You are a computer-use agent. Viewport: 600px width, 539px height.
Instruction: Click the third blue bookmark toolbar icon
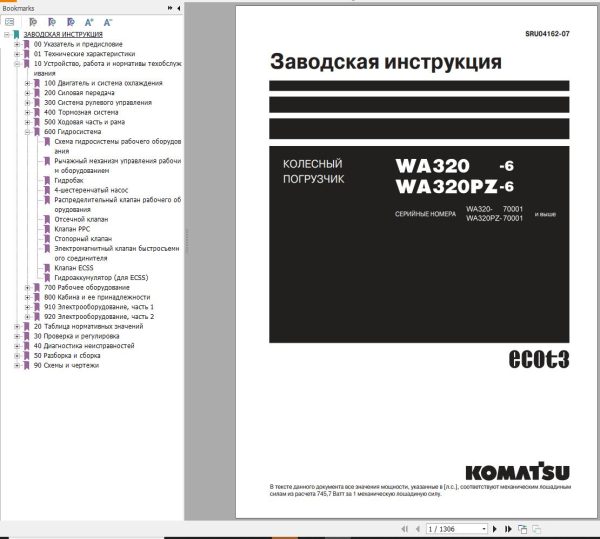(71, 22)
